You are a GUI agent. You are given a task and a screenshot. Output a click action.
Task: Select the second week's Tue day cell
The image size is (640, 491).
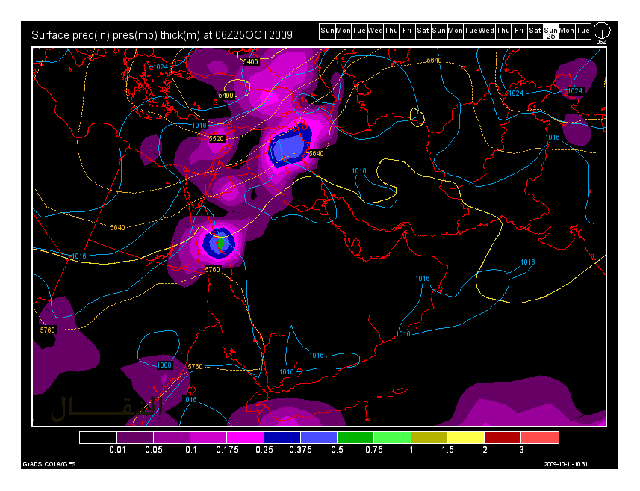point(471,31)
